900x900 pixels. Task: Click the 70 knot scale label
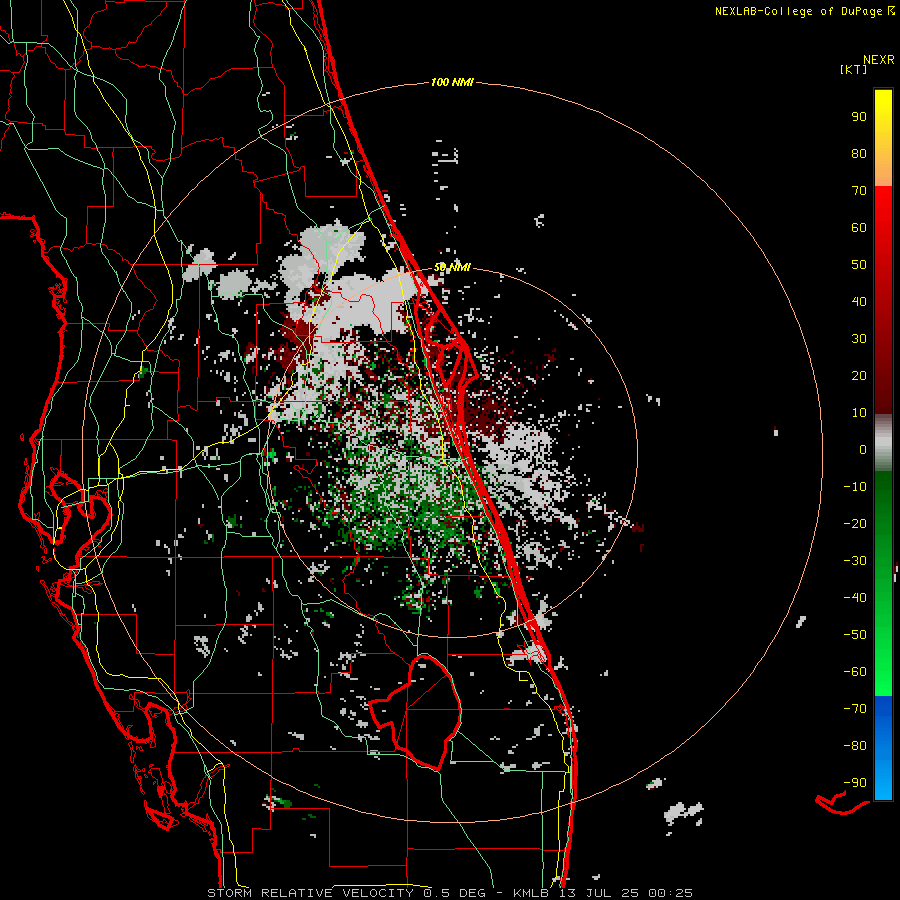[859, 191]
